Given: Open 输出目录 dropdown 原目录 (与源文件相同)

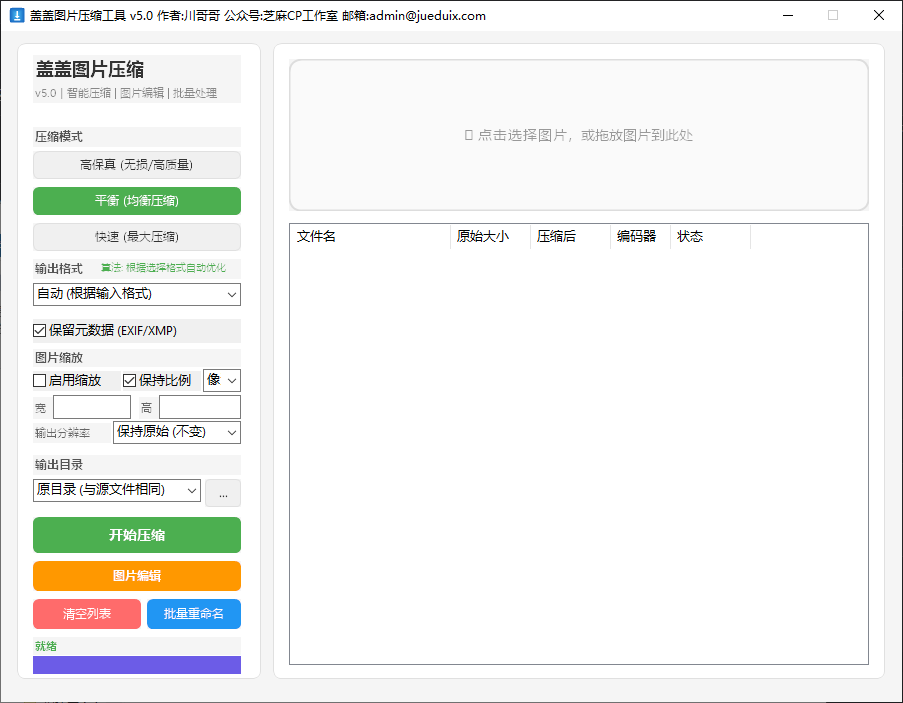Looking at the screenshot, I should (117, 491).
